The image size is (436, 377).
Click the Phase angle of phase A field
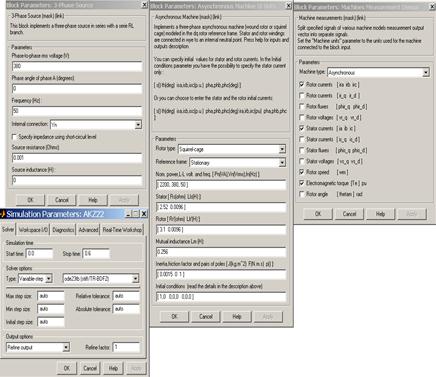(77, 89)
